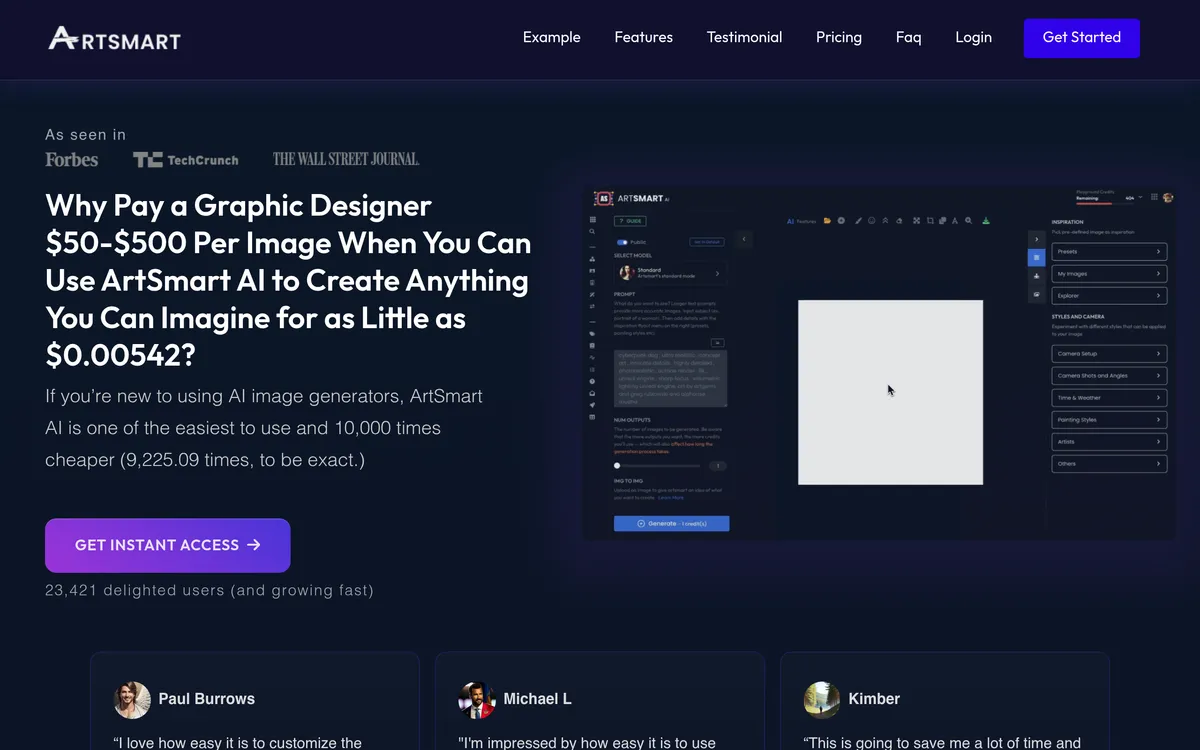
Task: Go to the Features nav link
Action: point(643,37)
